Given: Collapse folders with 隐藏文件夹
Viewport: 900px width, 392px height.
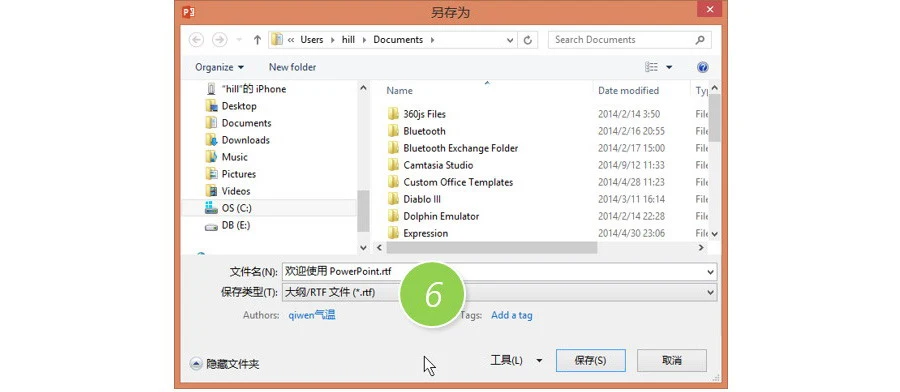Looking at the screenshot, I should click(225, 364).
